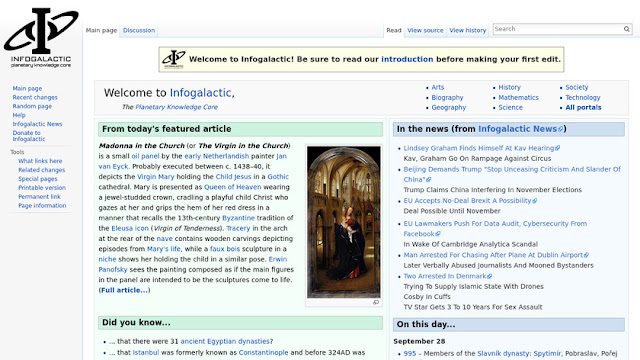The height and width of the screenshot is (360, 640).
Task: Click the search magnifier icon
Action: 627,29
